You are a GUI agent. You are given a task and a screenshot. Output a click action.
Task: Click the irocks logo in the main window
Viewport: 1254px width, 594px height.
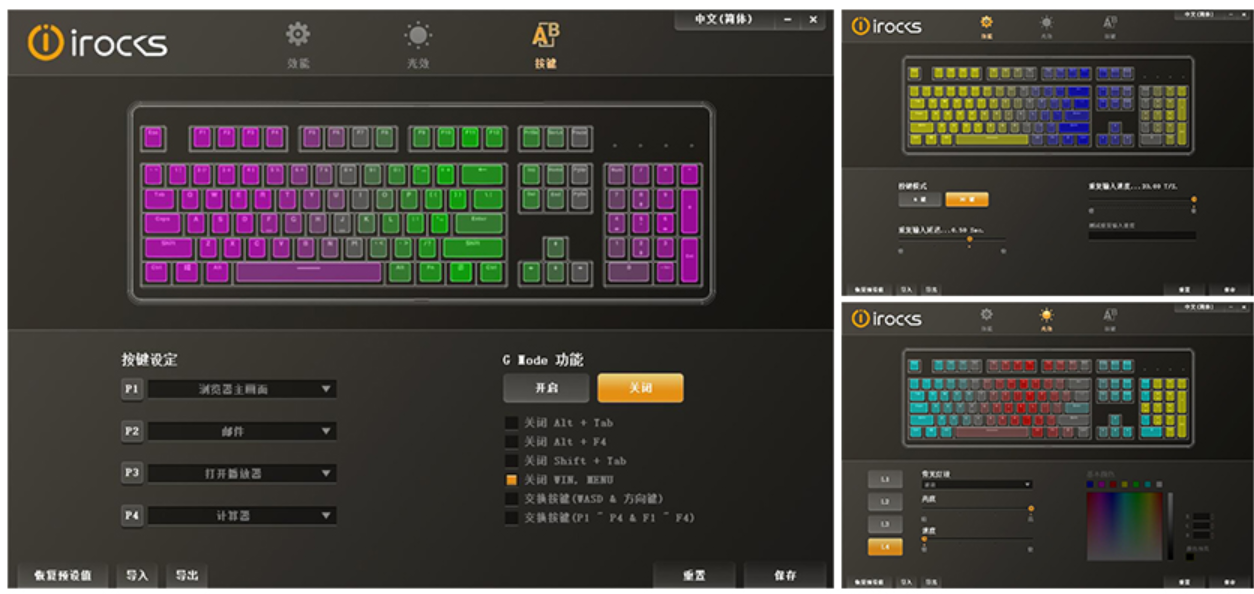[x=97, y=42]
